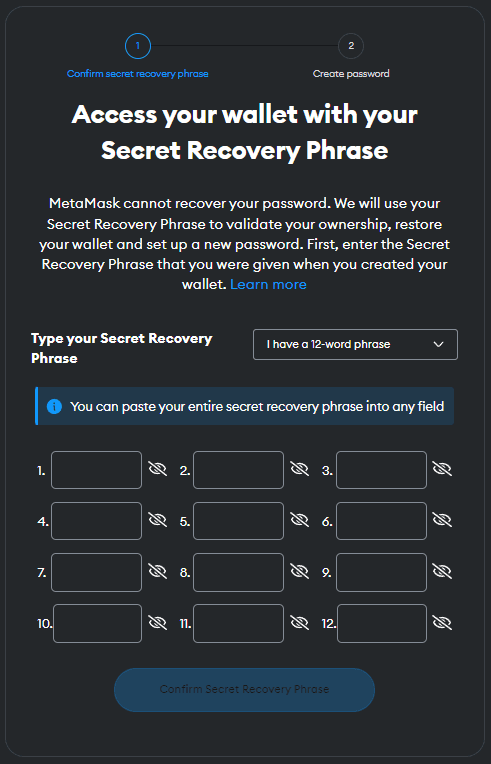Select the first word input field
Viewport: 491px width, 764px height.
[96, 470]
